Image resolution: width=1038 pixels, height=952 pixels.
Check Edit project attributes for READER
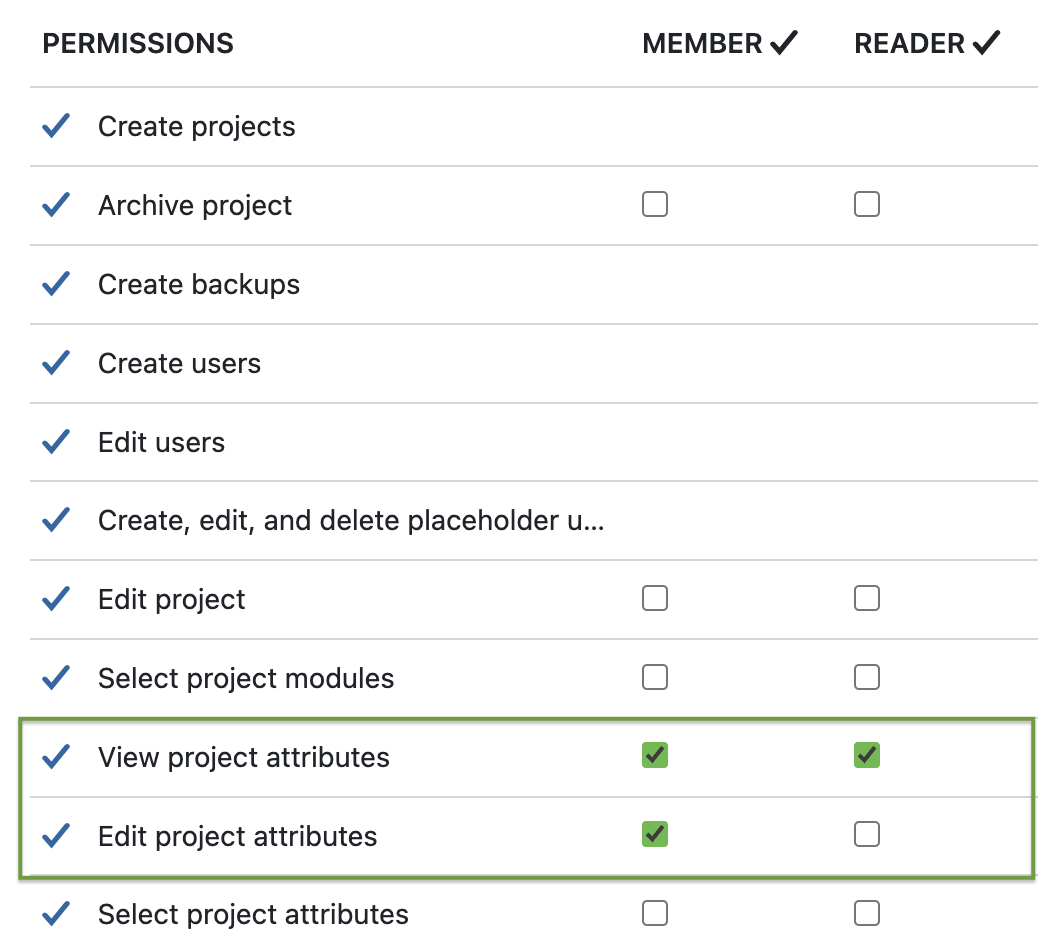pos(867,833)
